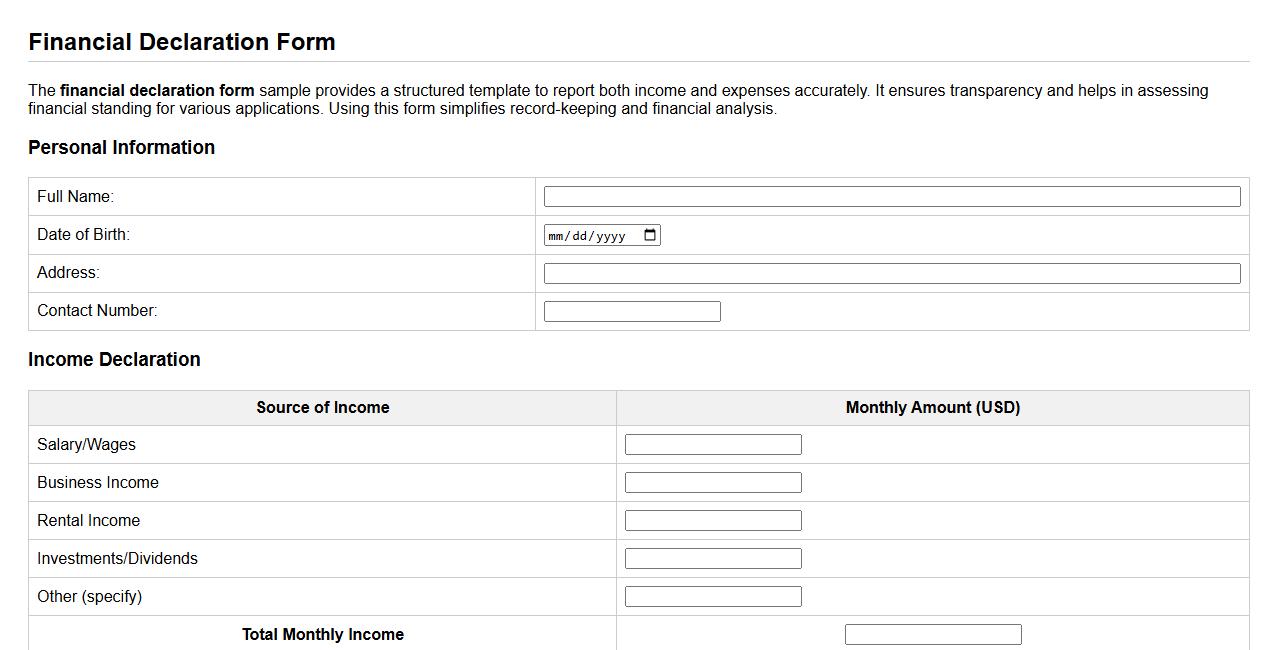Open the date picker calendar icon
Screen dimensions: 1278x650
[648, 234]
